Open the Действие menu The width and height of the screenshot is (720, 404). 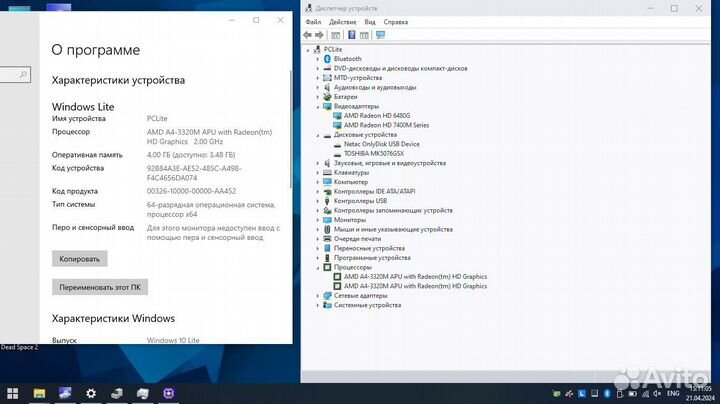343,22
